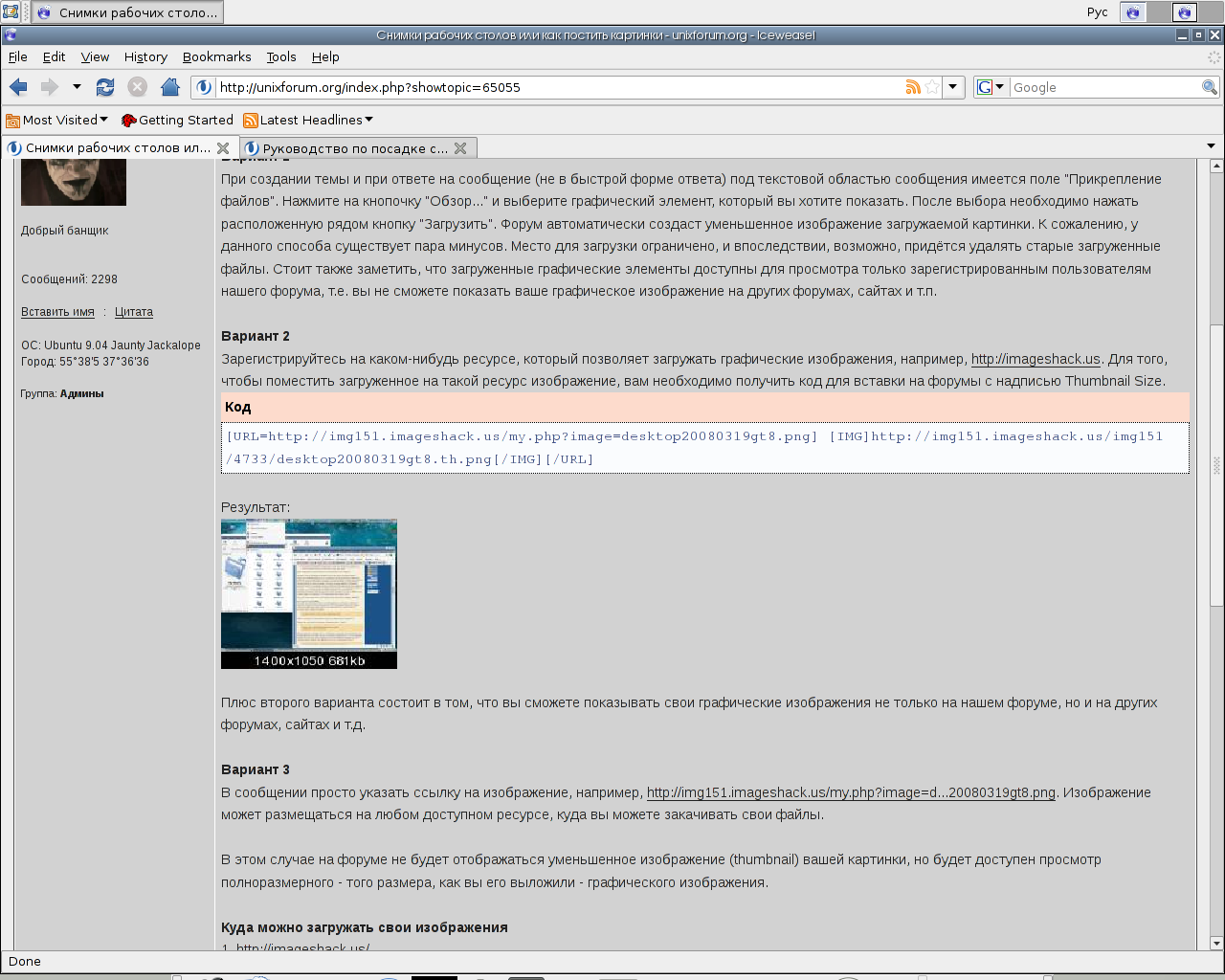
Task: Bookmark this page with the star icon
Action: tap(932, 87)
